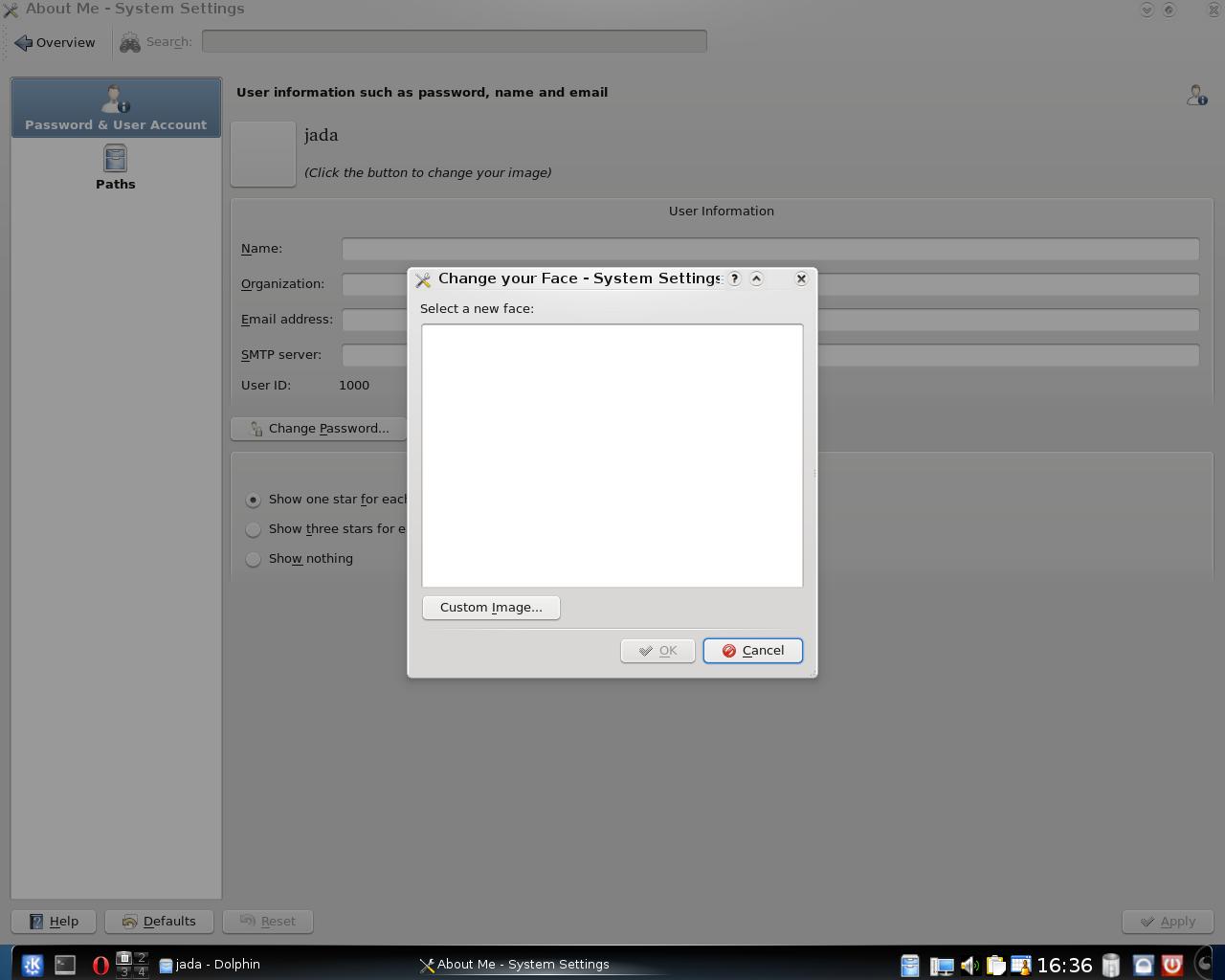
Task: Click the Custom Image... button
Action: [491, 608]
